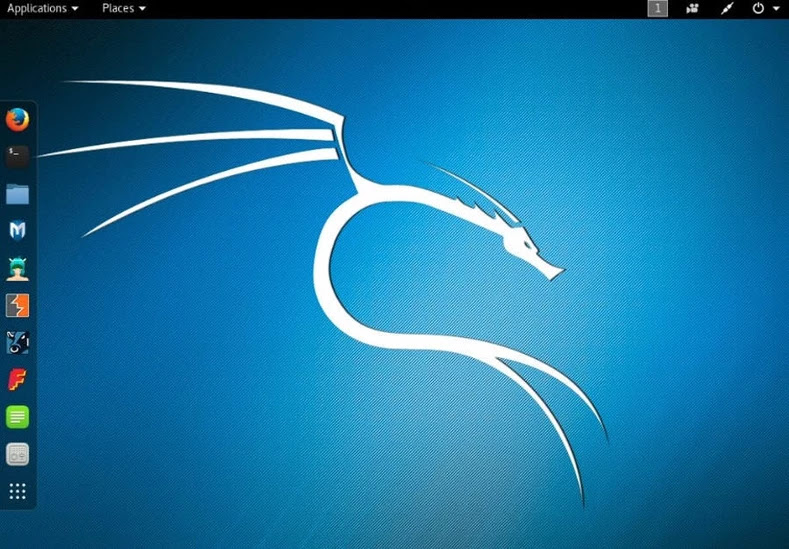The width and height of the screenshot is (789, 549).
Task: Start Armitage from the dock
Action: point(17,268)
